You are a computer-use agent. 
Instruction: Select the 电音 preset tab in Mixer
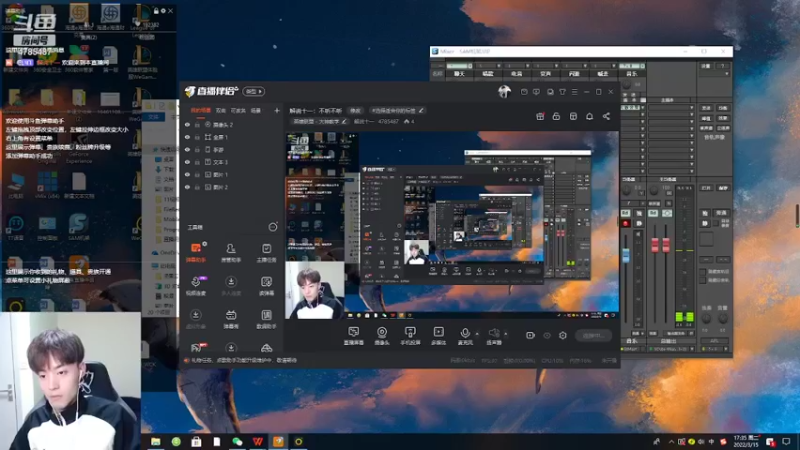pos(517,74)
